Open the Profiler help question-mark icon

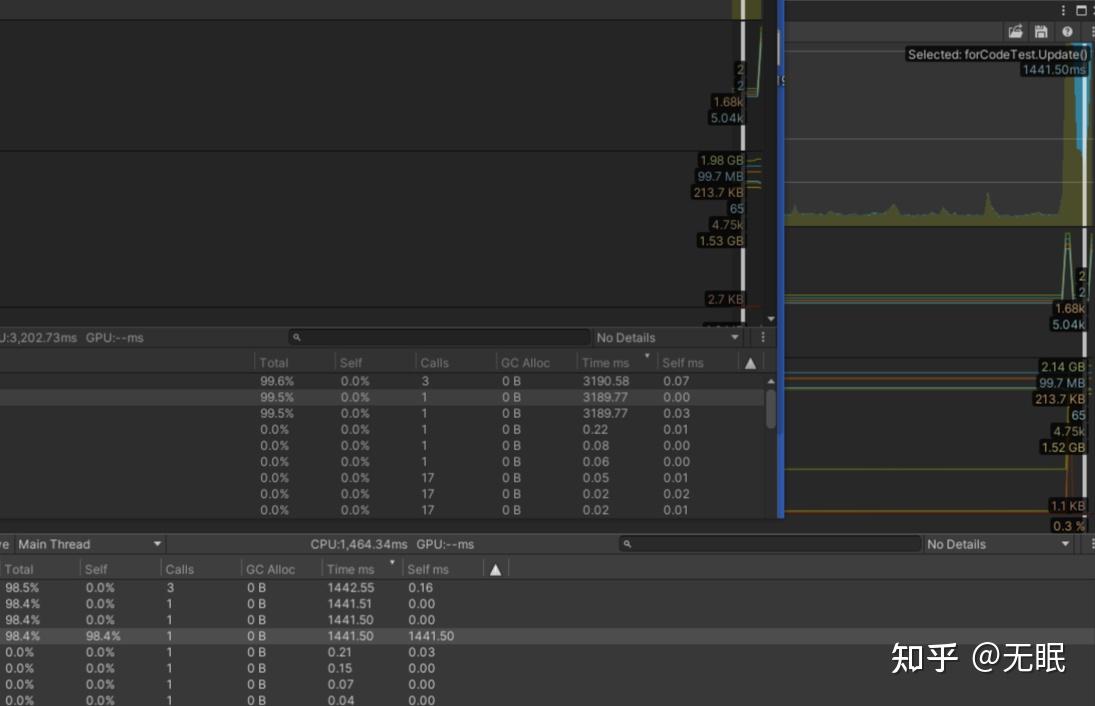coord(1067,31)
